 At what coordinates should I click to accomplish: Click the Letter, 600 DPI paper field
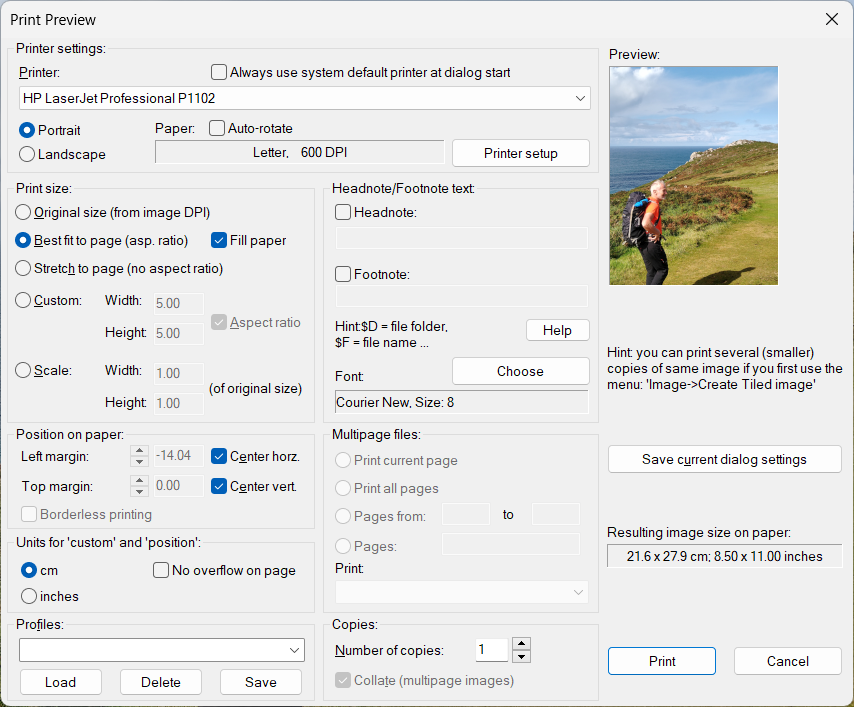pyautogui.click(x=300, y=152)
